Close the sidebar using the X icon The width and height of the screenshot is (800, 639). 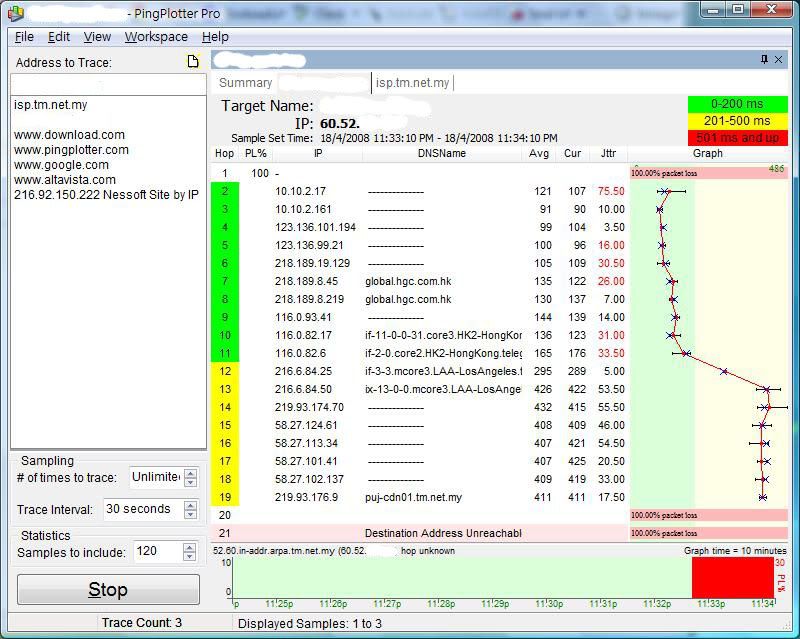click(779, 59)
